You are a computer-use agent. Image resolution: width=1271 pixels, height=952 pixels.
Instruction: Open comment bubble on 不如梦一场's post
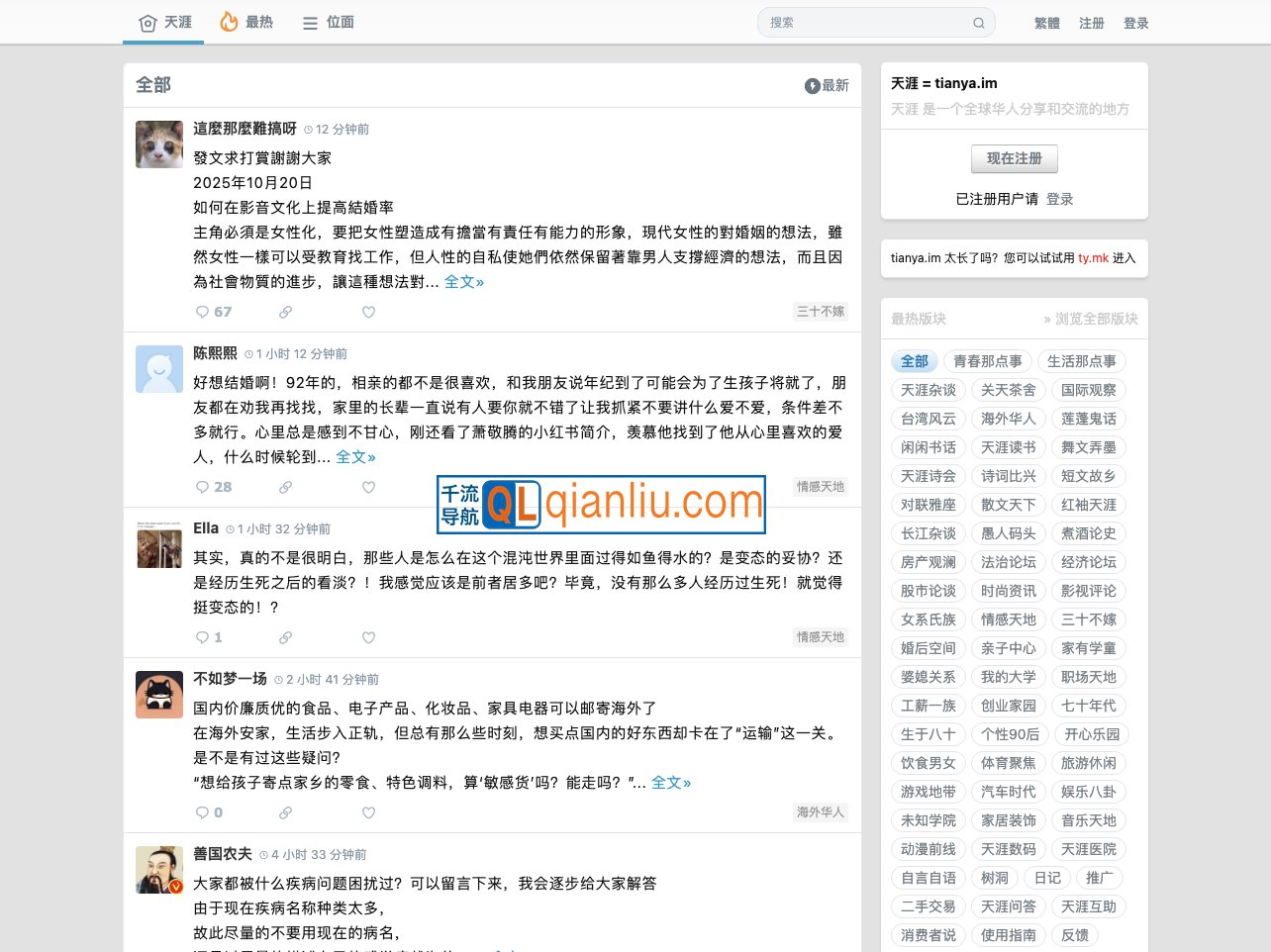210,812
